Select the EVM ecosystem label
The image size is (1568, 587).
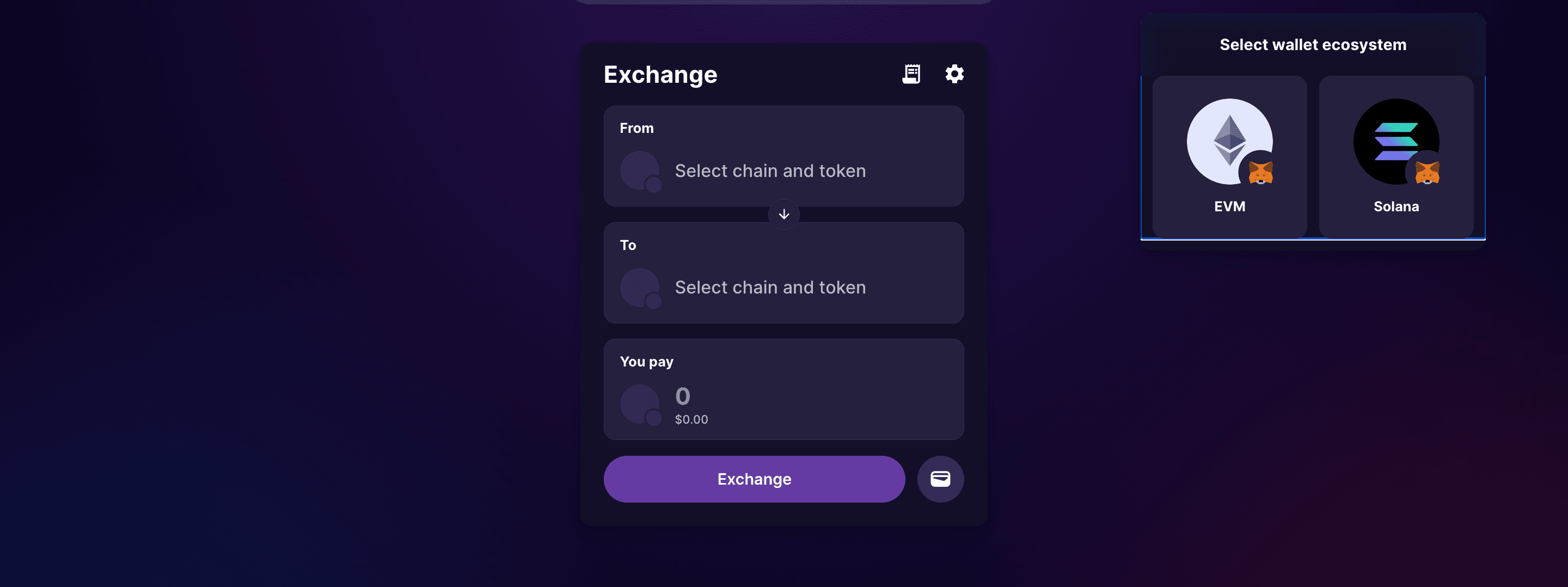click(x=1229, y=206)
